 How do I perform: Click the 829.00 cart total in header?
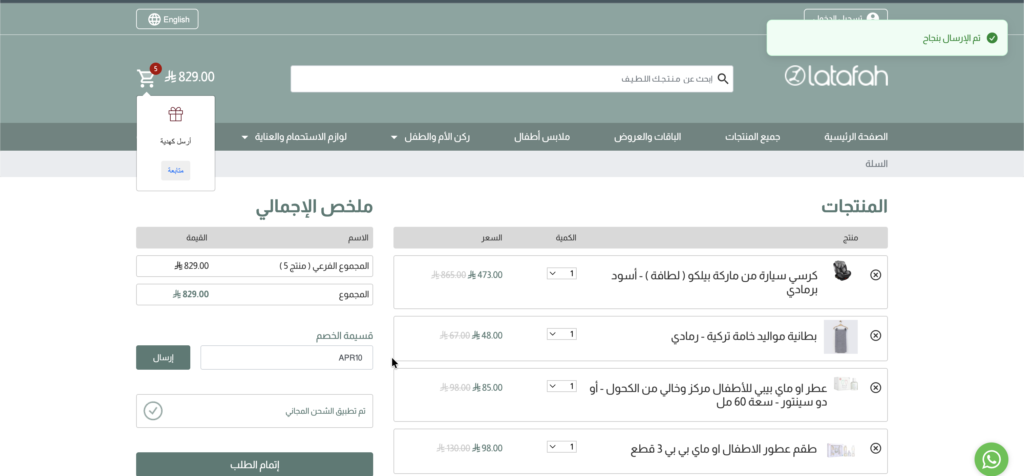click(190, 77)
